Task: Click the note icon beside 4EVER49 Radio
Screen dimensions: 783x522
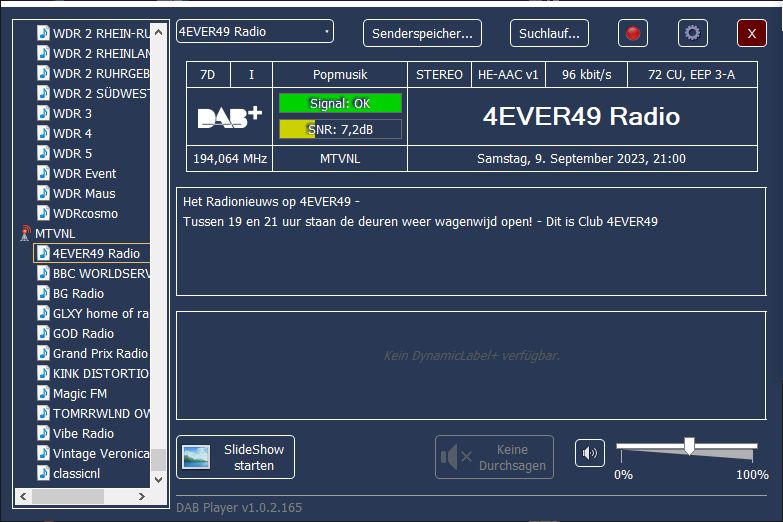Action: coord(43,253)
